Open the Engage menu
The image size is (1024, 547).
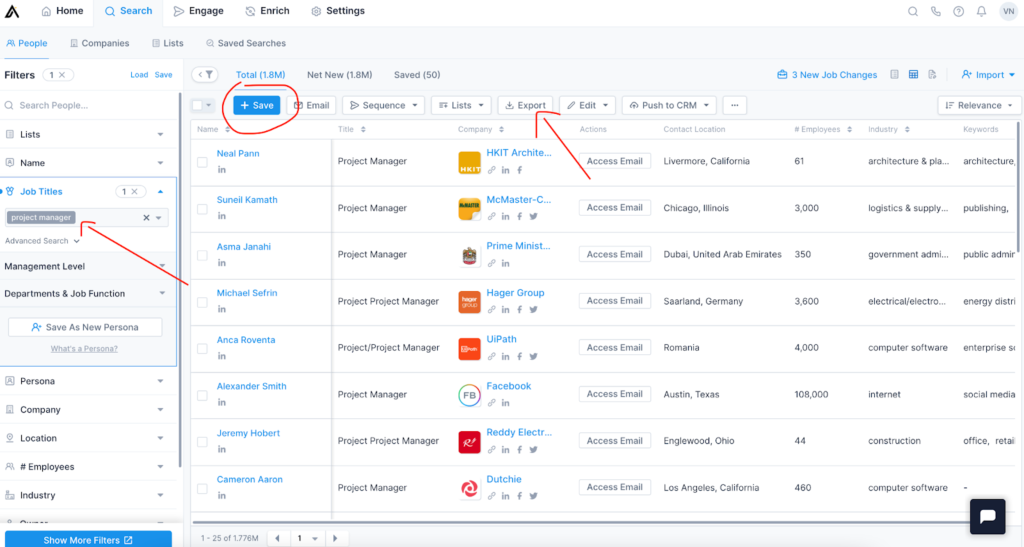[199, 11]
